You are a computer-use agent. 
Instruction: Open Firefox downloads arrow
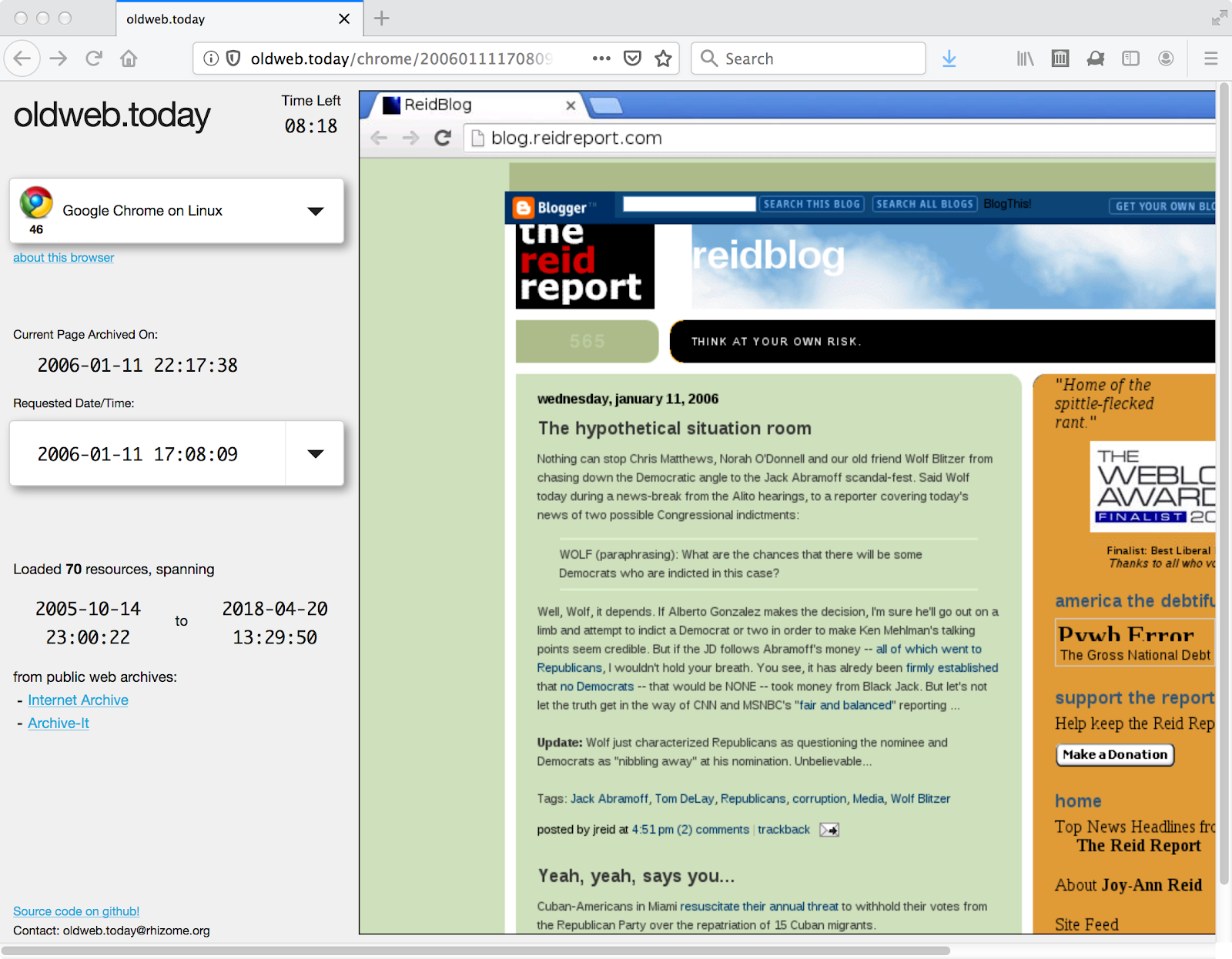[x=949, y=58]
